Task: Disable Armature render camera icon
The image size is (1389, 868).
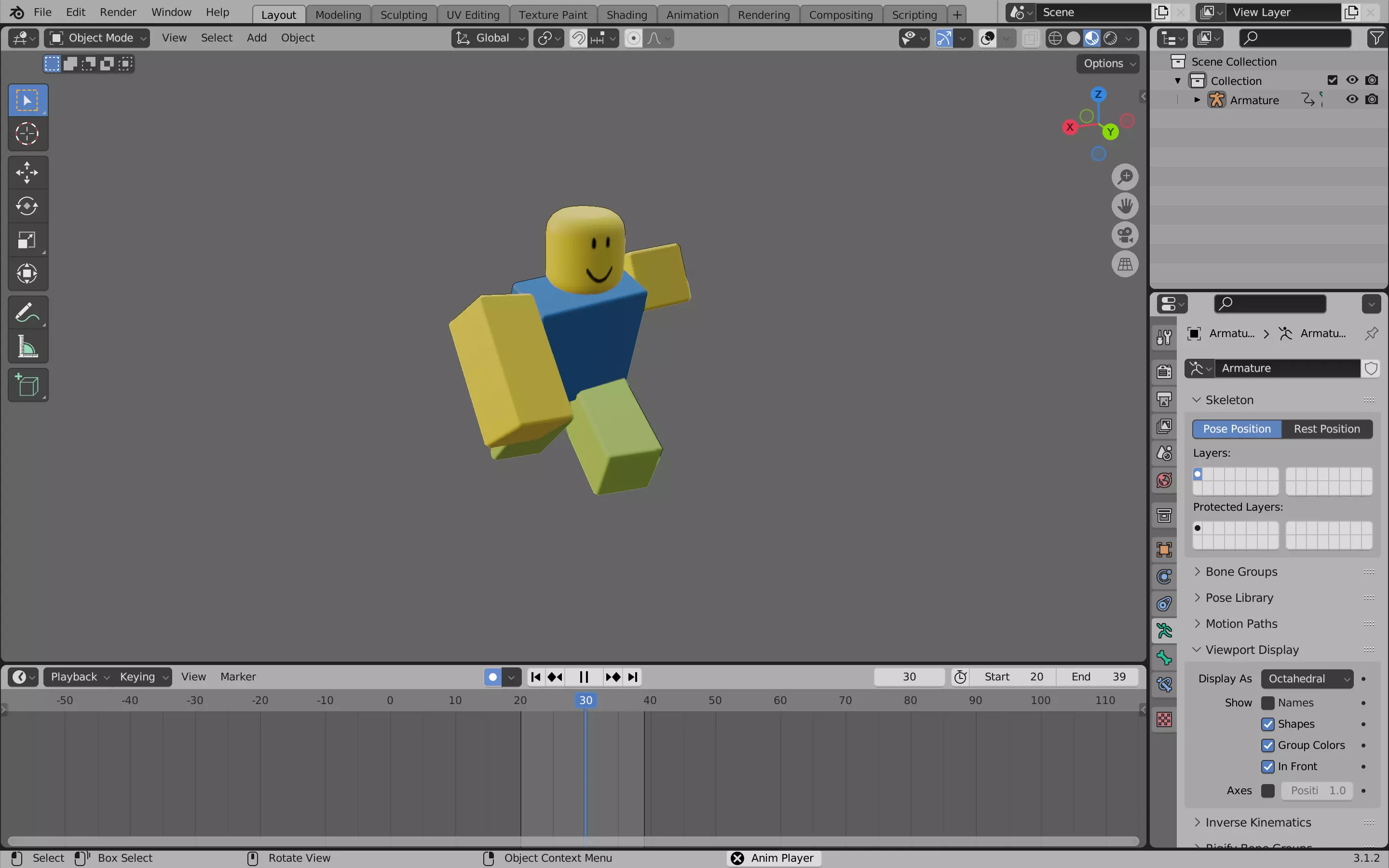Action: click(1371, 99)
